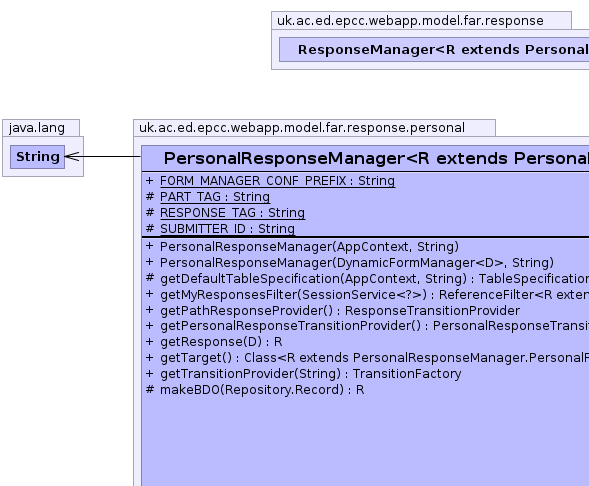Viewport: 589px width, 486px height.
Task: Select the RESPONSE_TAG : String field
Action: [225, 213]
